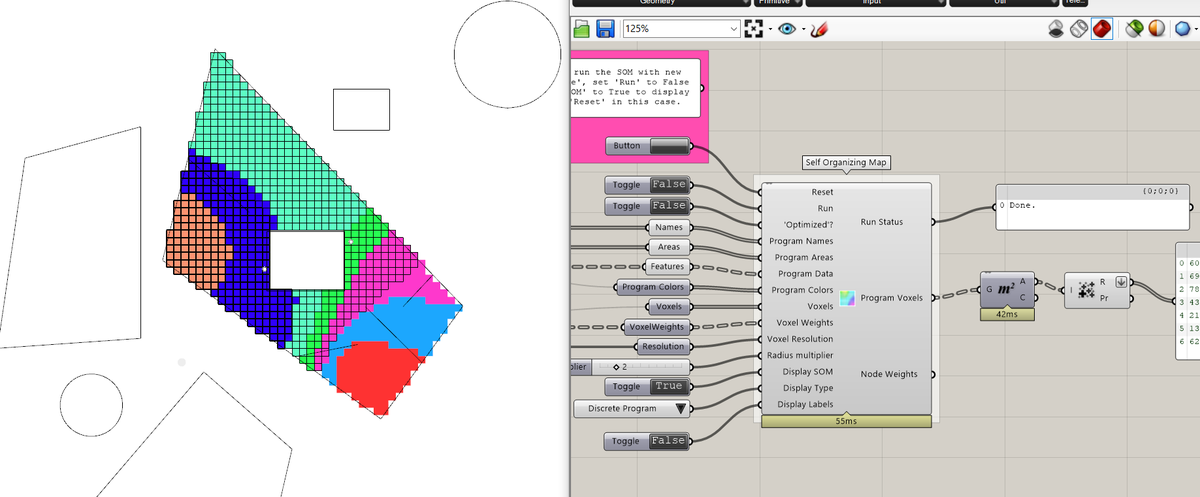Select the VoxelWeights parameter node
The height and width of the screenshot is (497, 1200).
click(x=655, y=327)
